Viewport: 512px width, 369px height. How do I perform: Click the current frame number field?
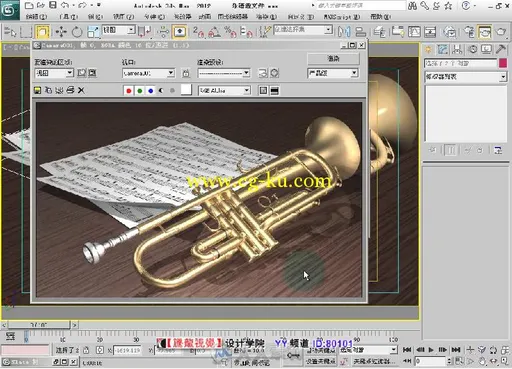point(430,361)
